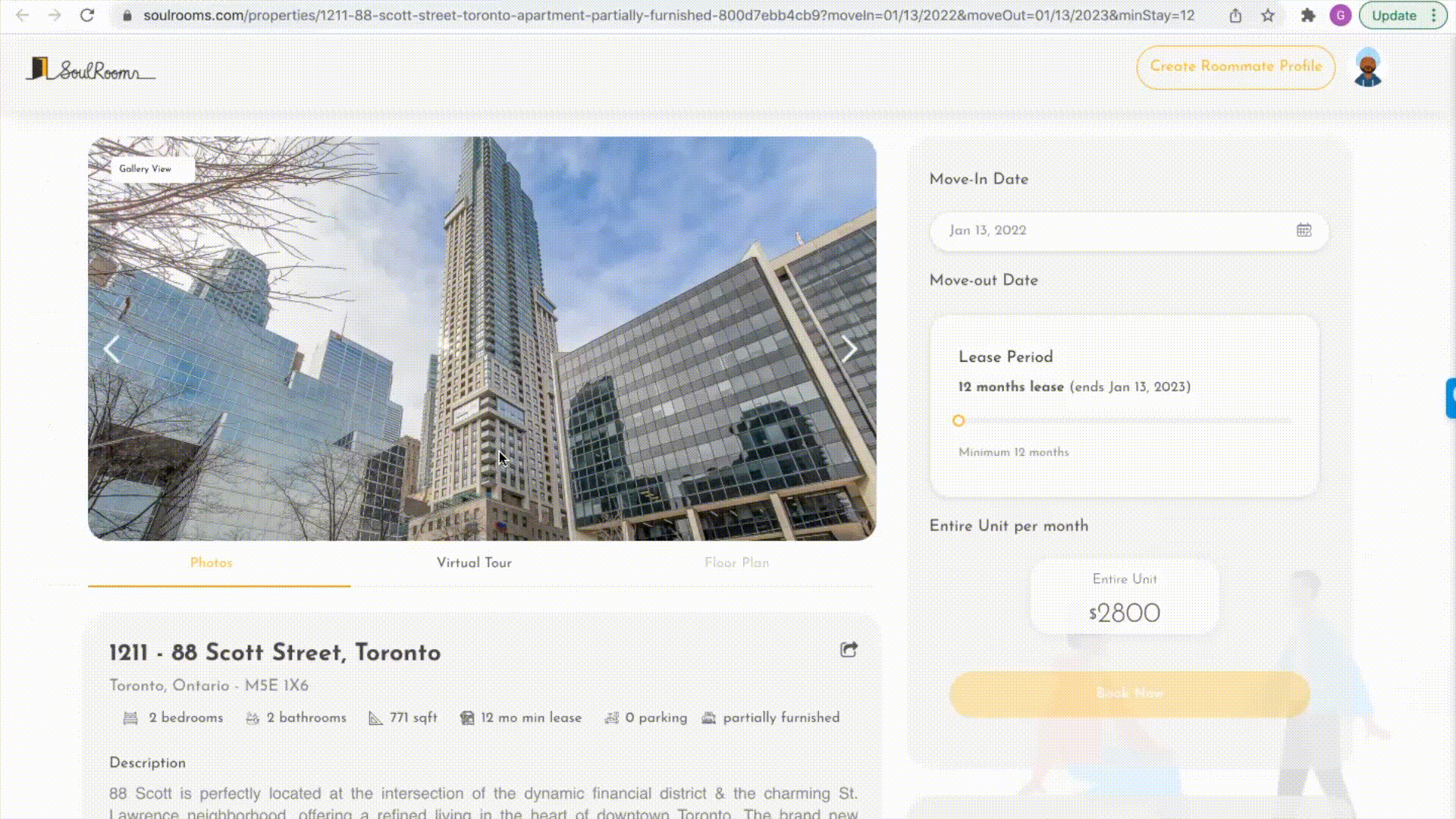Bookmark this page with the star icon
The height and width of the screenshot is (819, 1456).
point(1268,15)
